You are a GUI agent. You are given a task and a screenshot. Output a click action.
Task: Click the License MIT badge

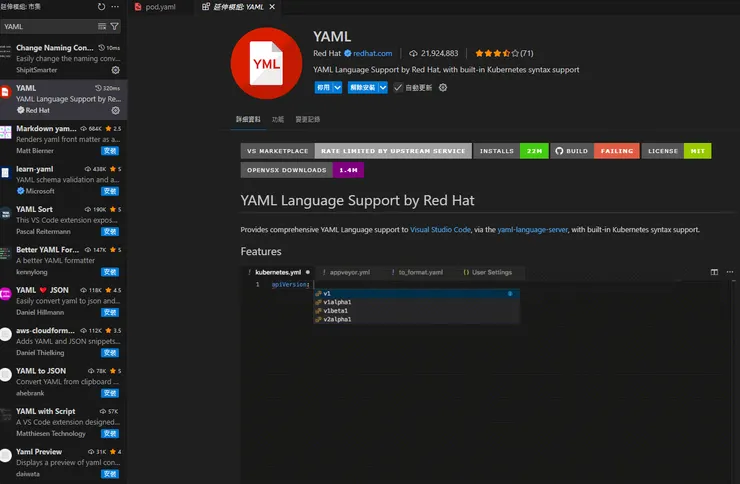(676, 151)
